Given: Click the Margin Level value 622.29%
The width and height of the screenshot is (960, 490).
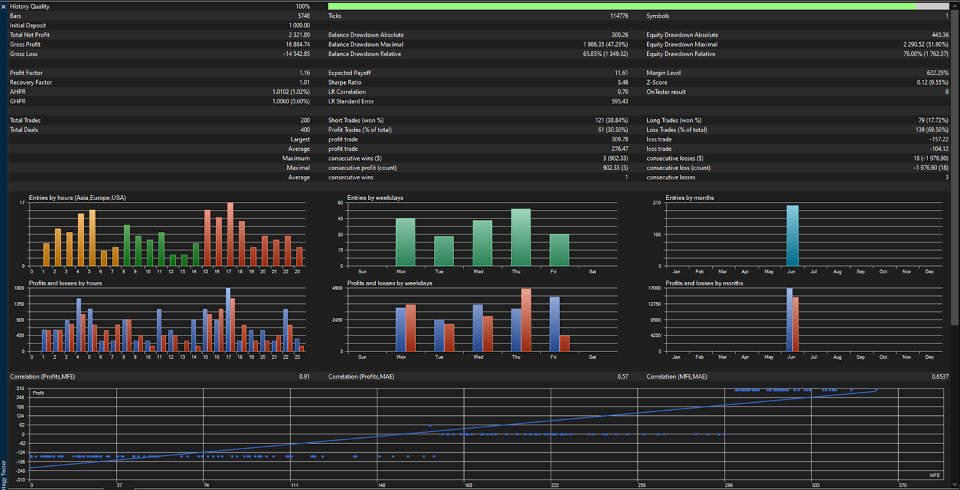Looking at the screenshot, I should pos(939,73).
